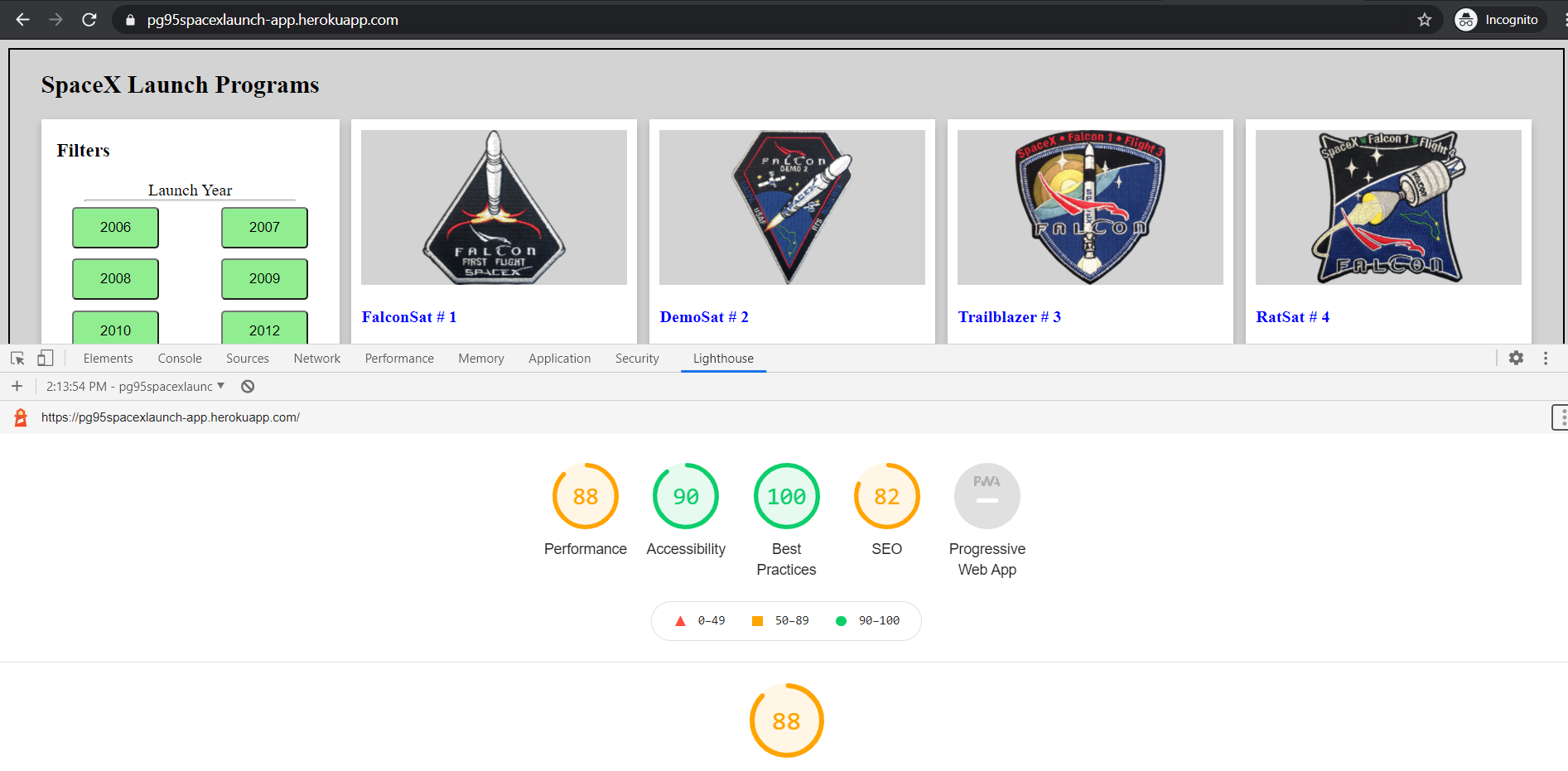Click the padlock site info icon

[130, 20]
